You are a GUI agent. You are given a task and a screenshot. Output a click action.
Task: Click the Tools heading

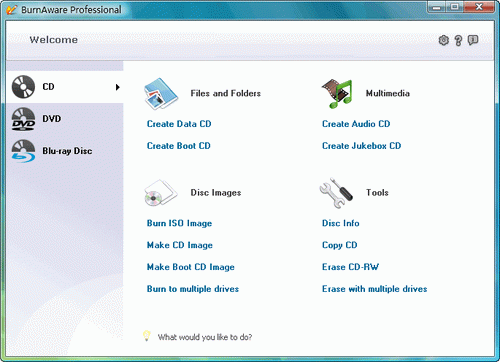point(377,193)
